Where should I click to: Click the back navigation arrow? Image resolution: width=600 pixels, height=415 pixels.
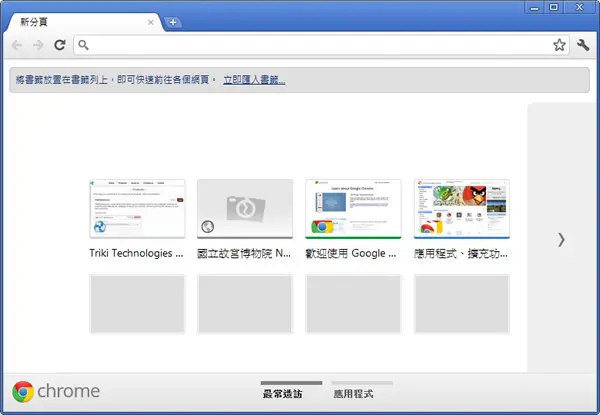tap(17, 45)
